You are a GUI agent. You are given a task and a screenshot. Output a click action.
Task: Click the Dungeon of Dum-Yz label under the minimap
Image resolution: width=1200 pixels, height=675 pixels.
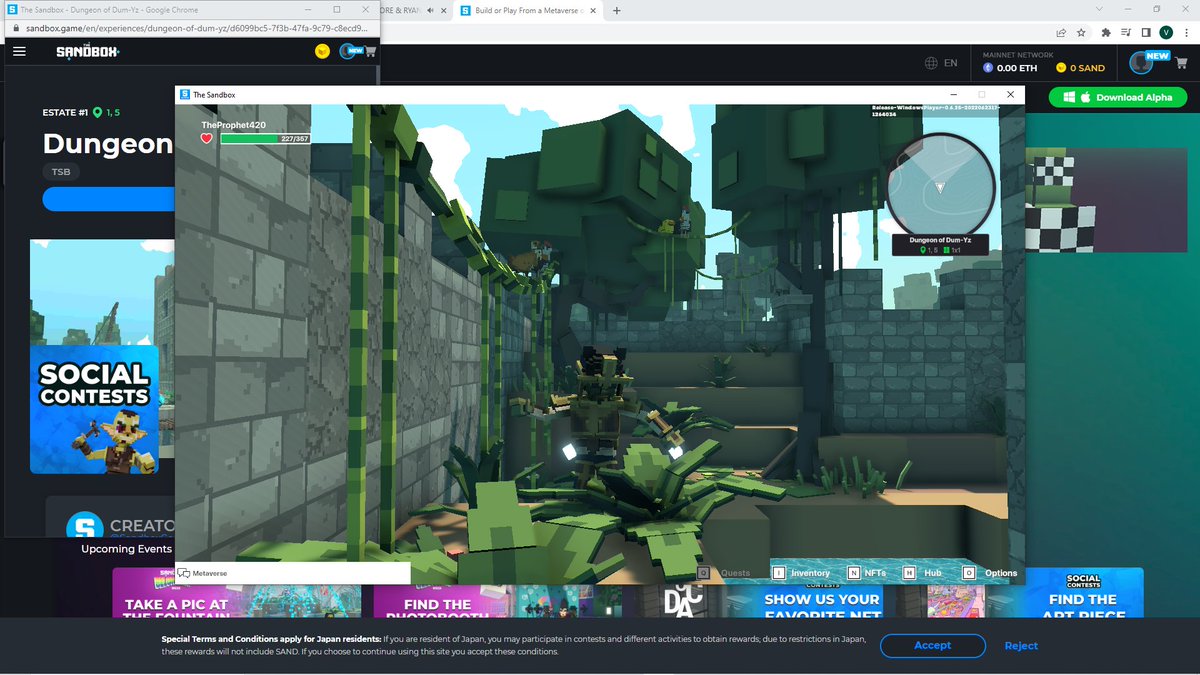click(940, 241)
